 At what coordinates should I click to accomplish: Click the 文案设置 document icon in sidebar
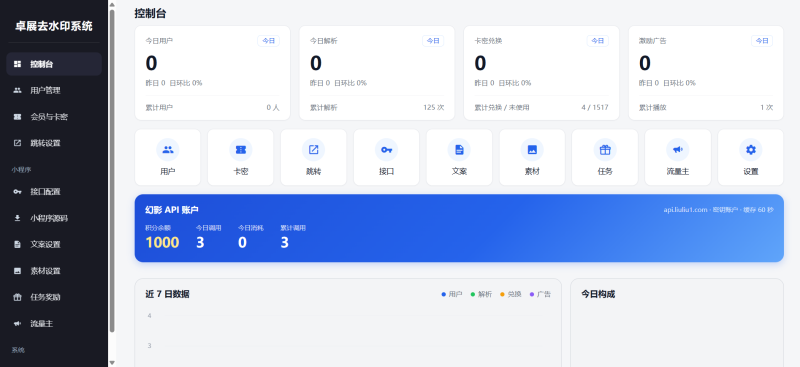[x=17, y=244]
